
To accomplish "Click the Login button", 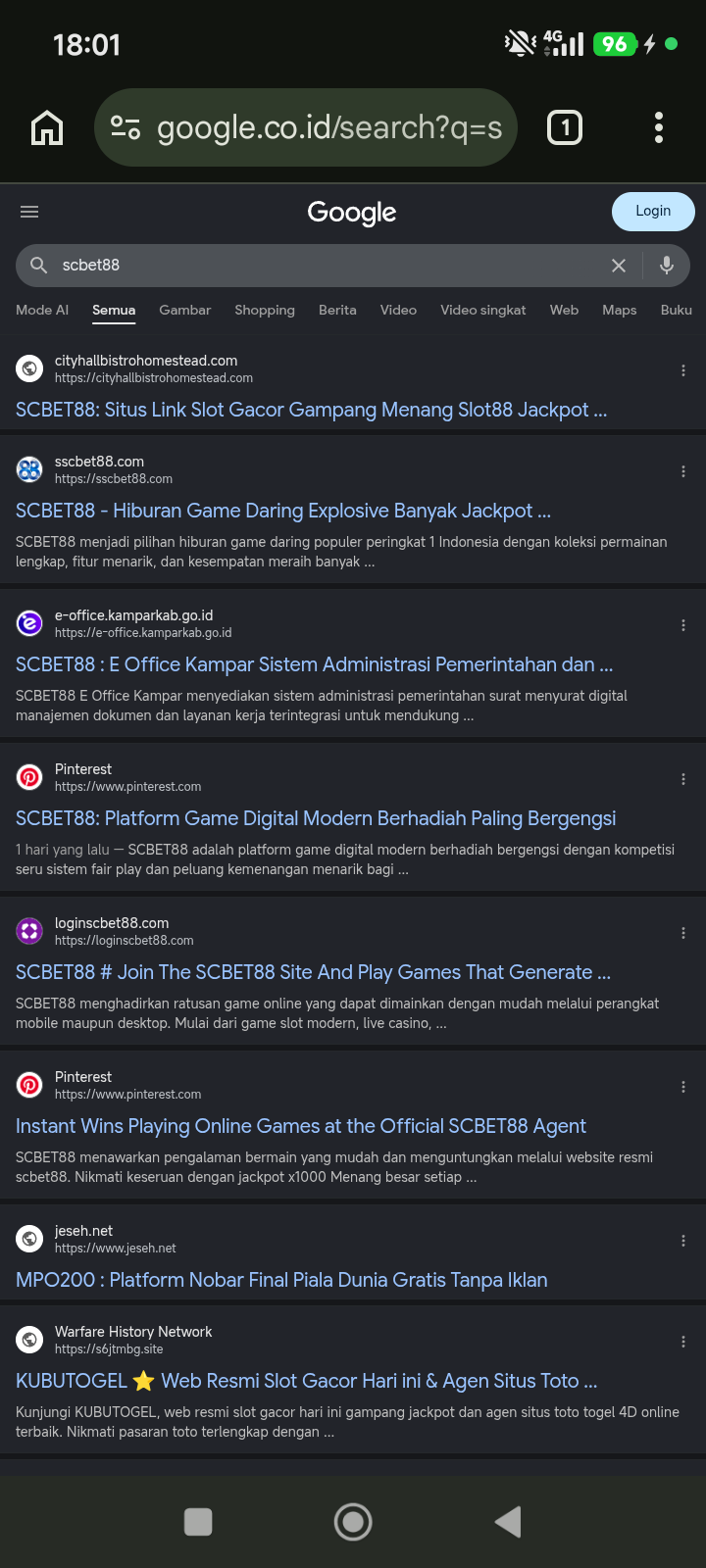I will [x=653, y=212].
